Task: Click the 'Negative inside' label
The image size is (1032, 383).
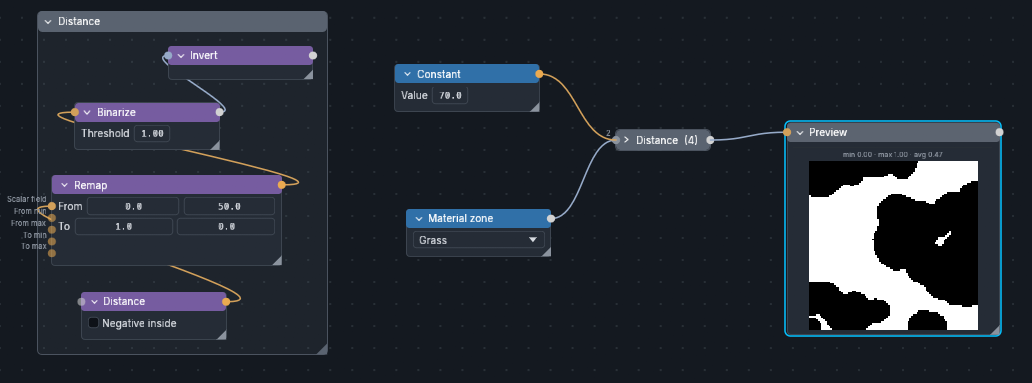Action: [x=139, y=323]
